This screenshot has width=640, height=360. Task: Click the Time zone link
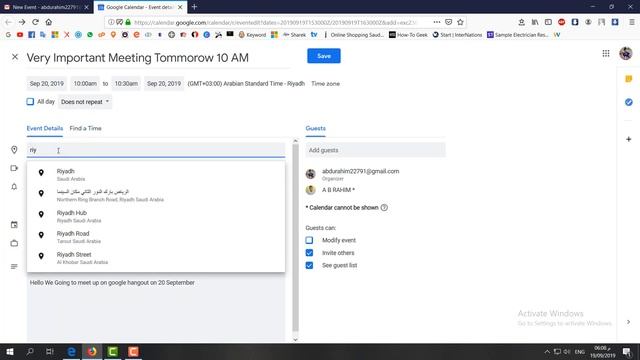tap(325, 84)
